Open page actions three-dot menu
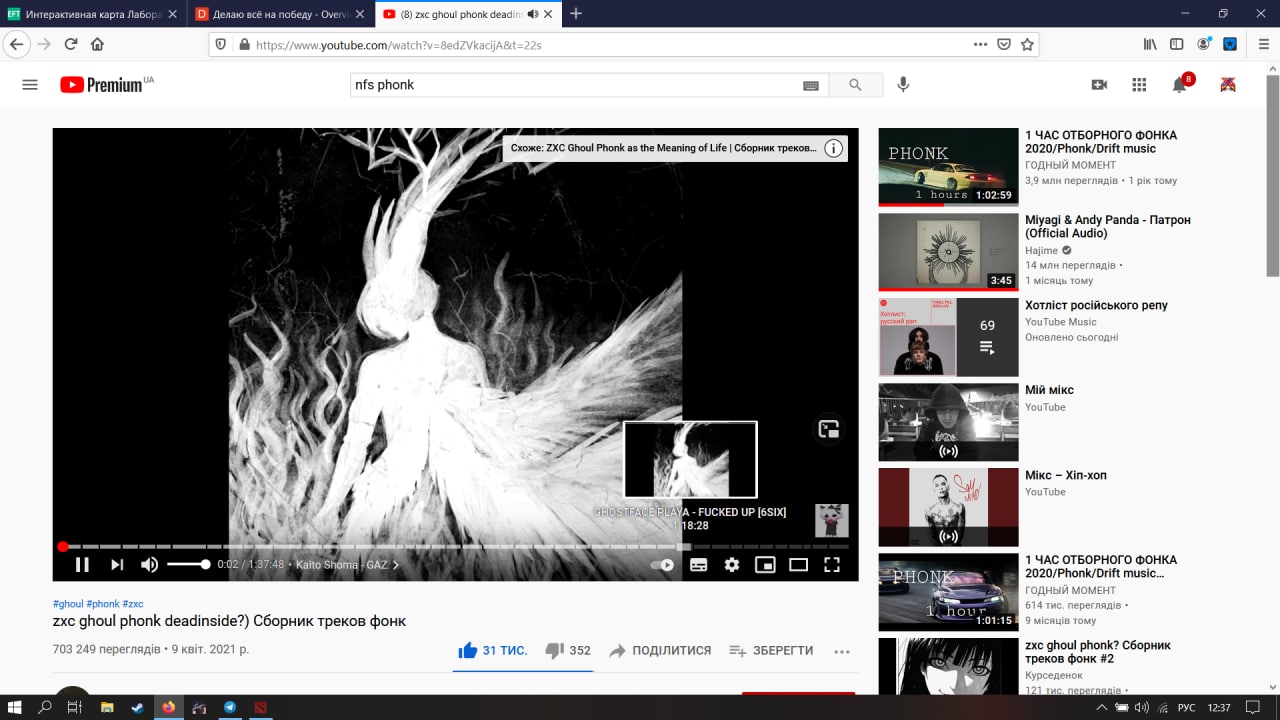This screenshot has height=720, width=1280. pyautogui.click(x=981, y=44)
